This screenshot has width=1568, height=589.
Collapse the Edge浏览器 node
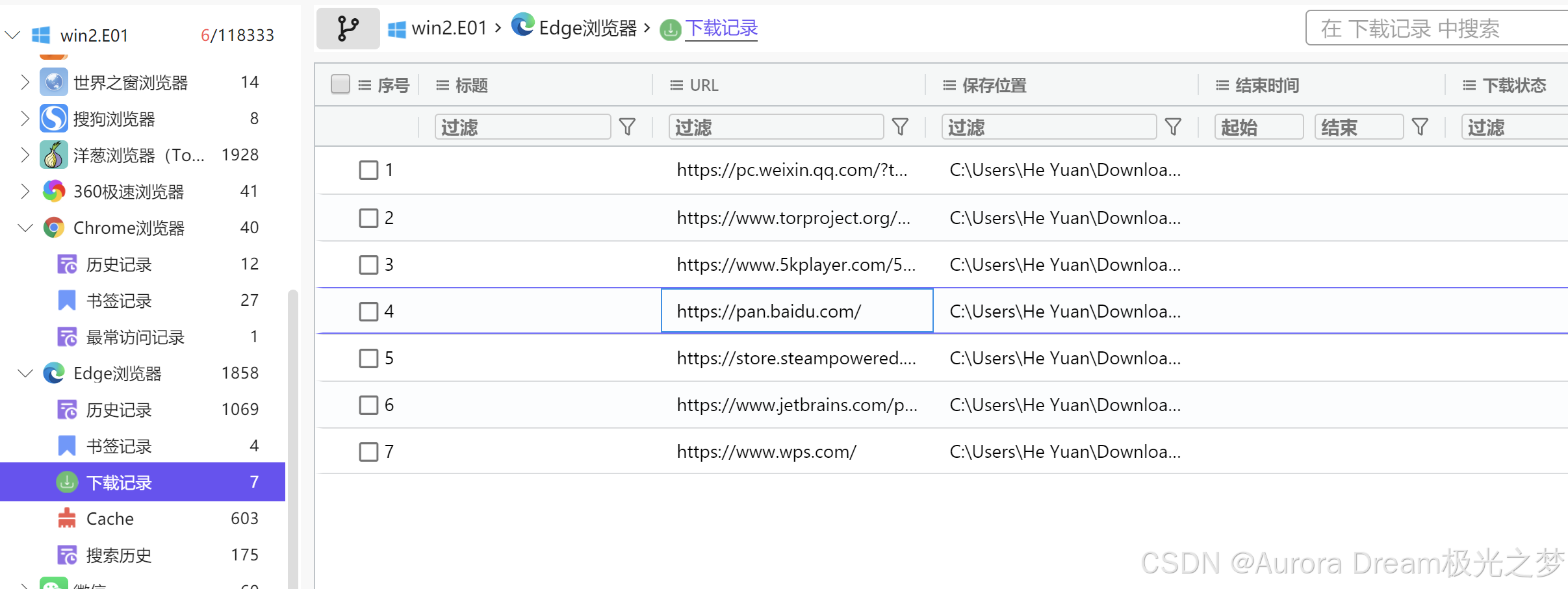pos(25,373)
